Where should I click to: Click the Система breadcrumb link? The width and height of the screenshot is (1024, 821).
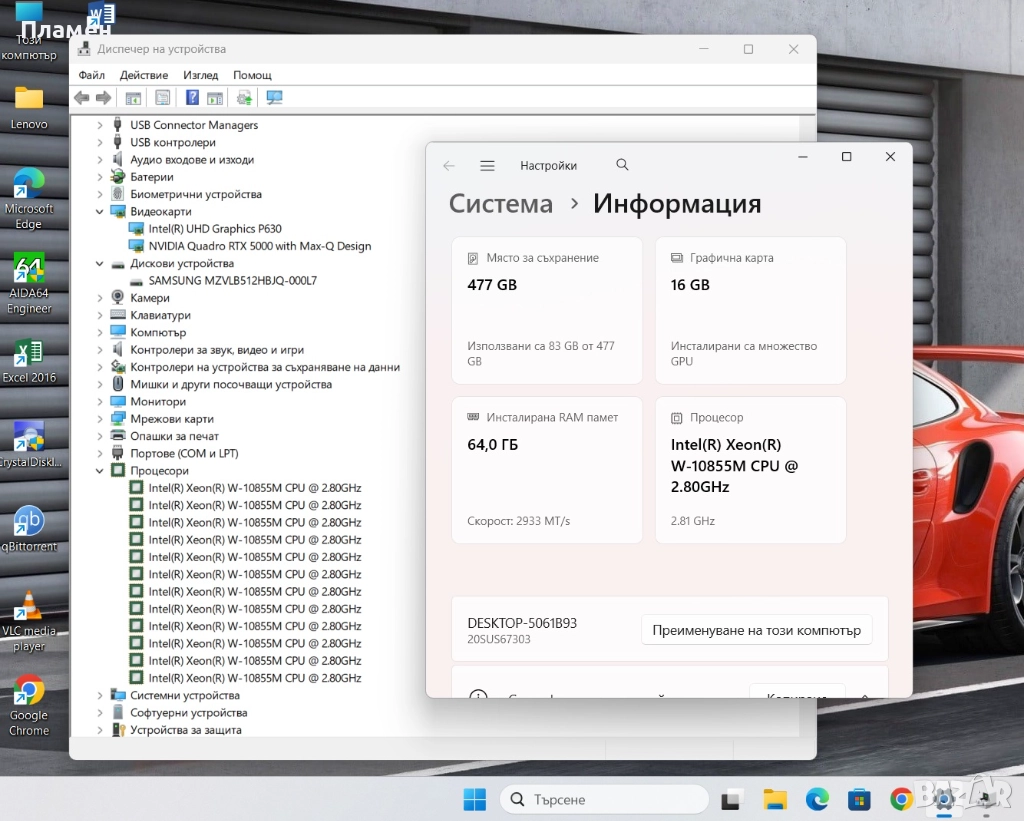[x=500, y=204]
